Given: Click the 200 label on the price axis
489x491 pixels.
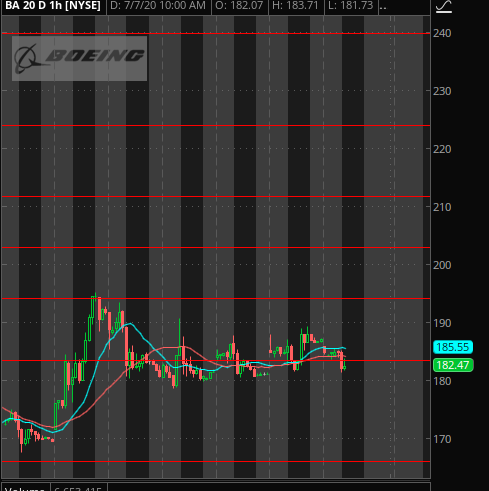Looking at the screenshot, I should (442, 265).
